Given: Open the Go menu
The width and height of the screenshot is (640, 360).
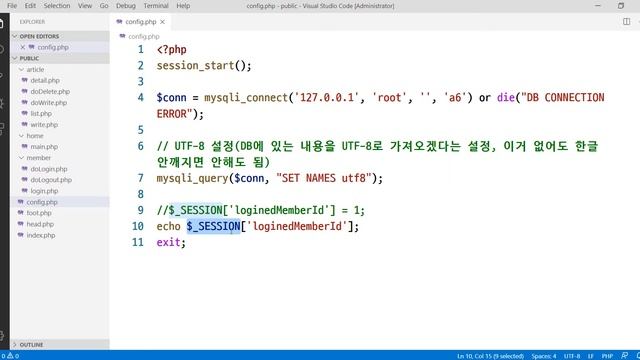Looking at the screenshot, I should pos(104,6).
